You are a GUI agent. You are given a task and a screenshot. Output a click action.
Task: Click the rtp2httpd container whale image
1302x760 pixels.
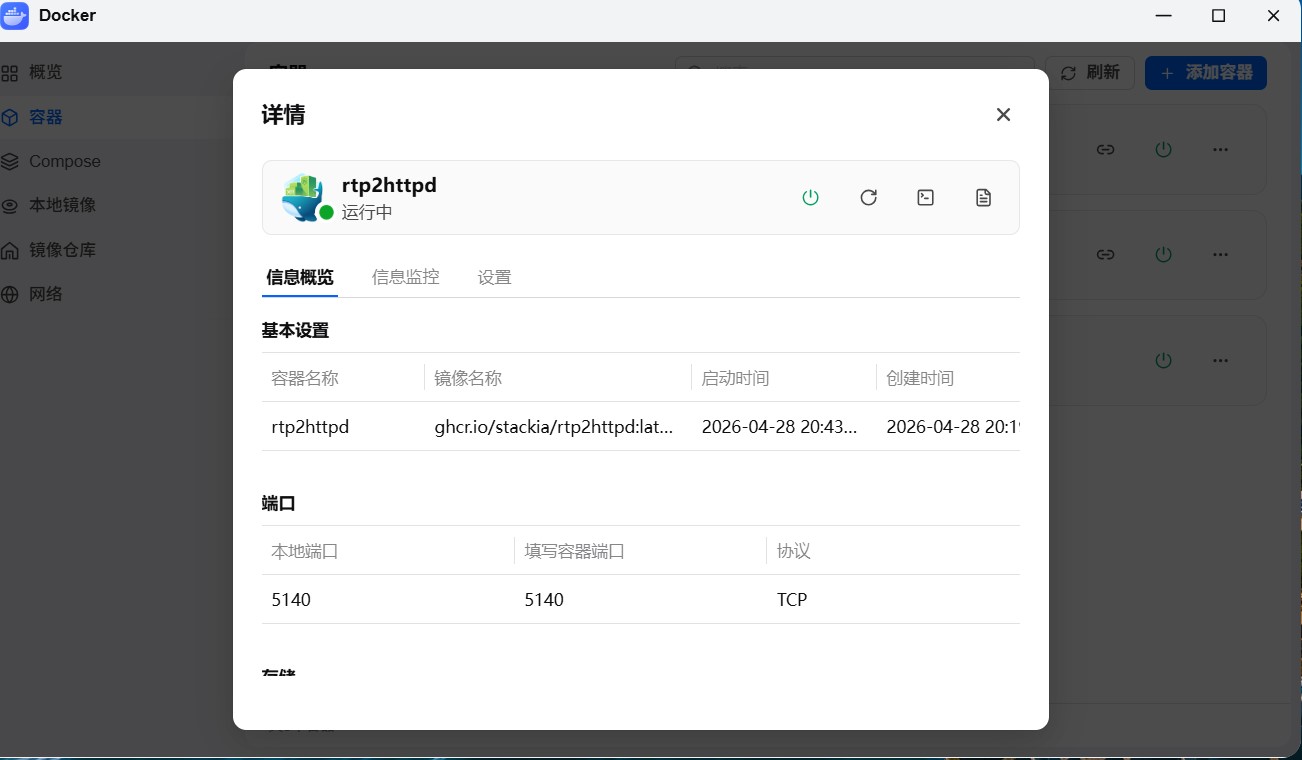(x=302, y=197)
